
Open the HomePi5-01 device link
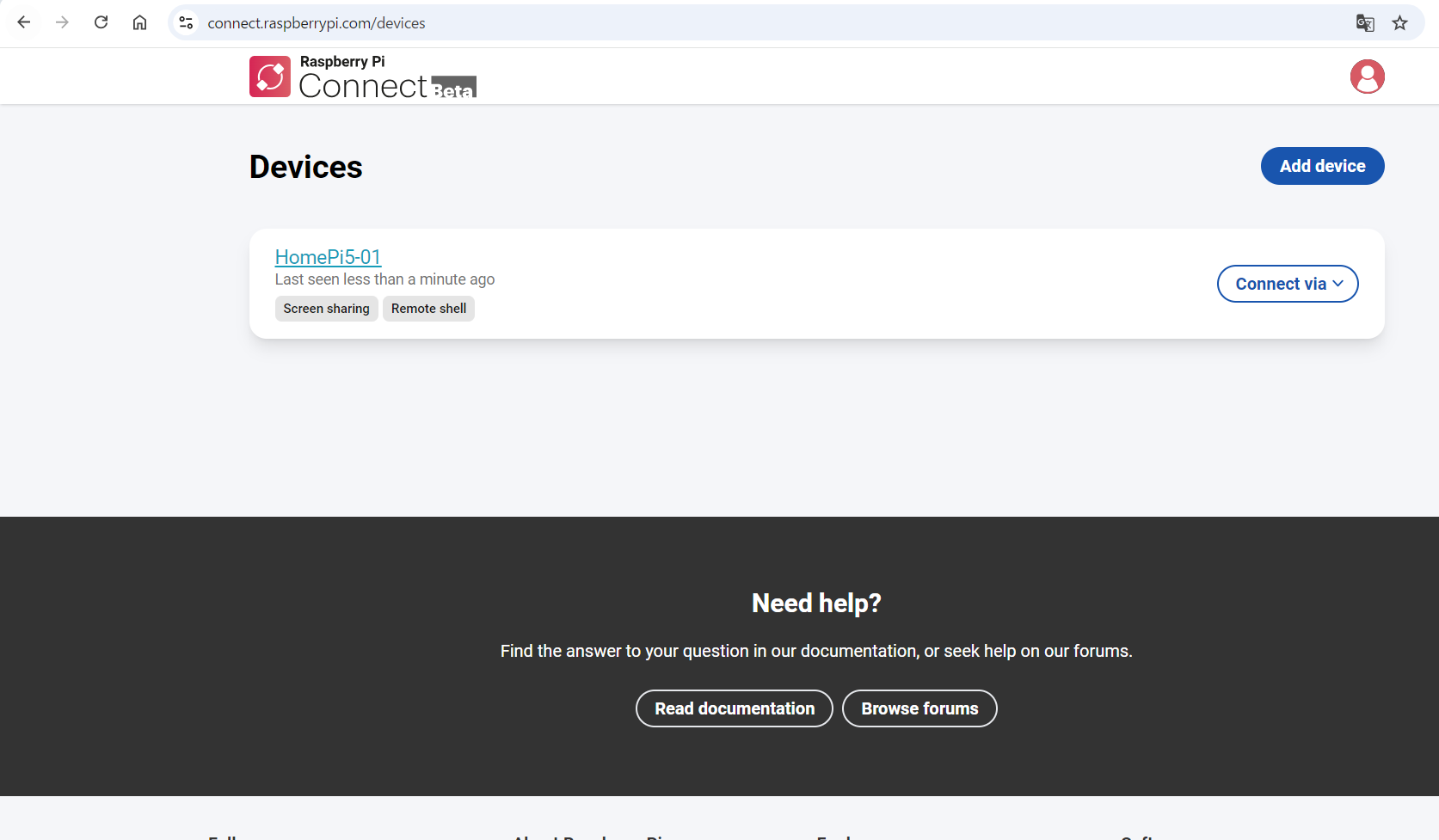coord(328,256)
